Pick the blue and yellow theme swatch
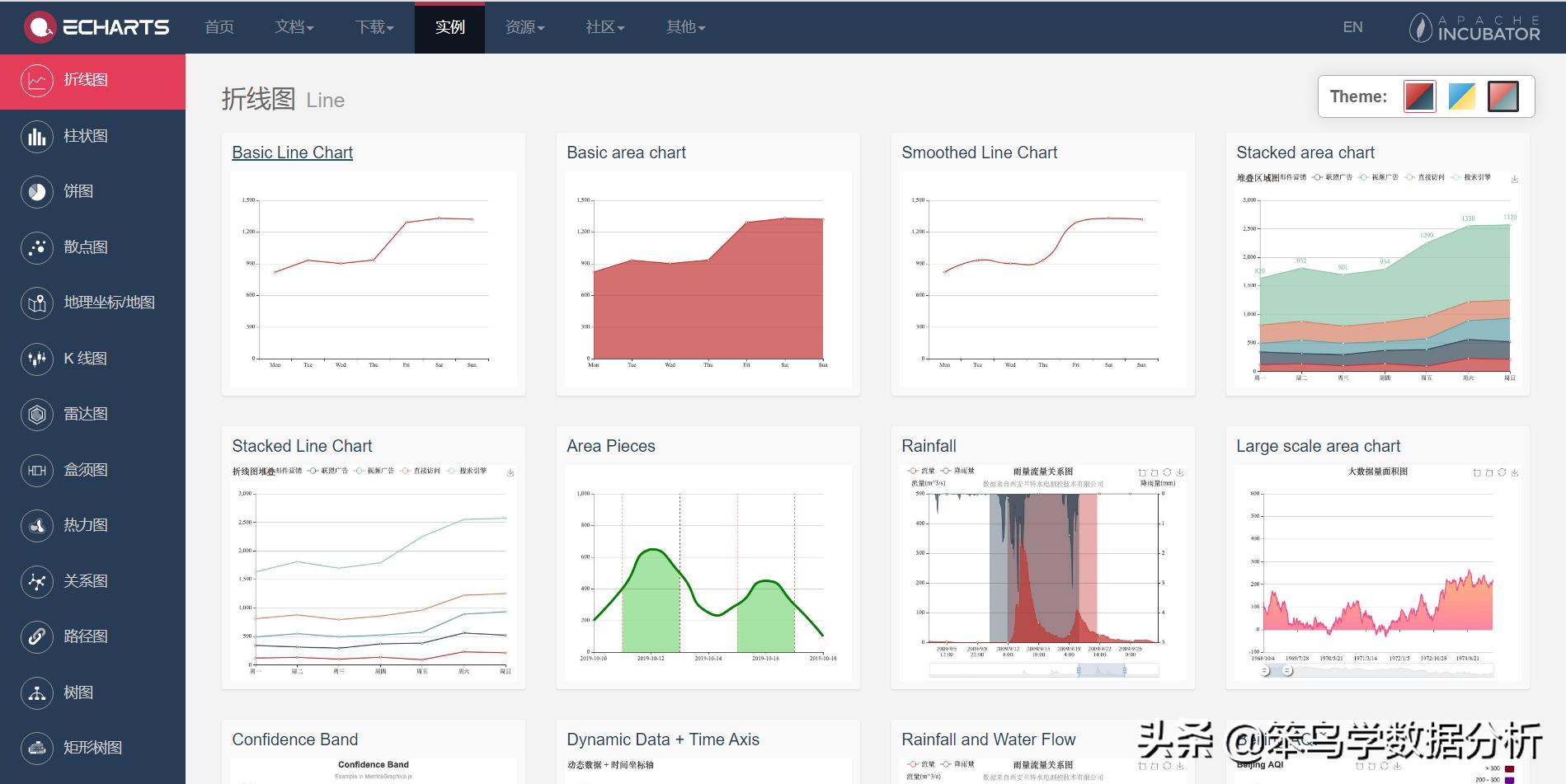Viewport: 1566px width, 784px height. click(1461, 96)
